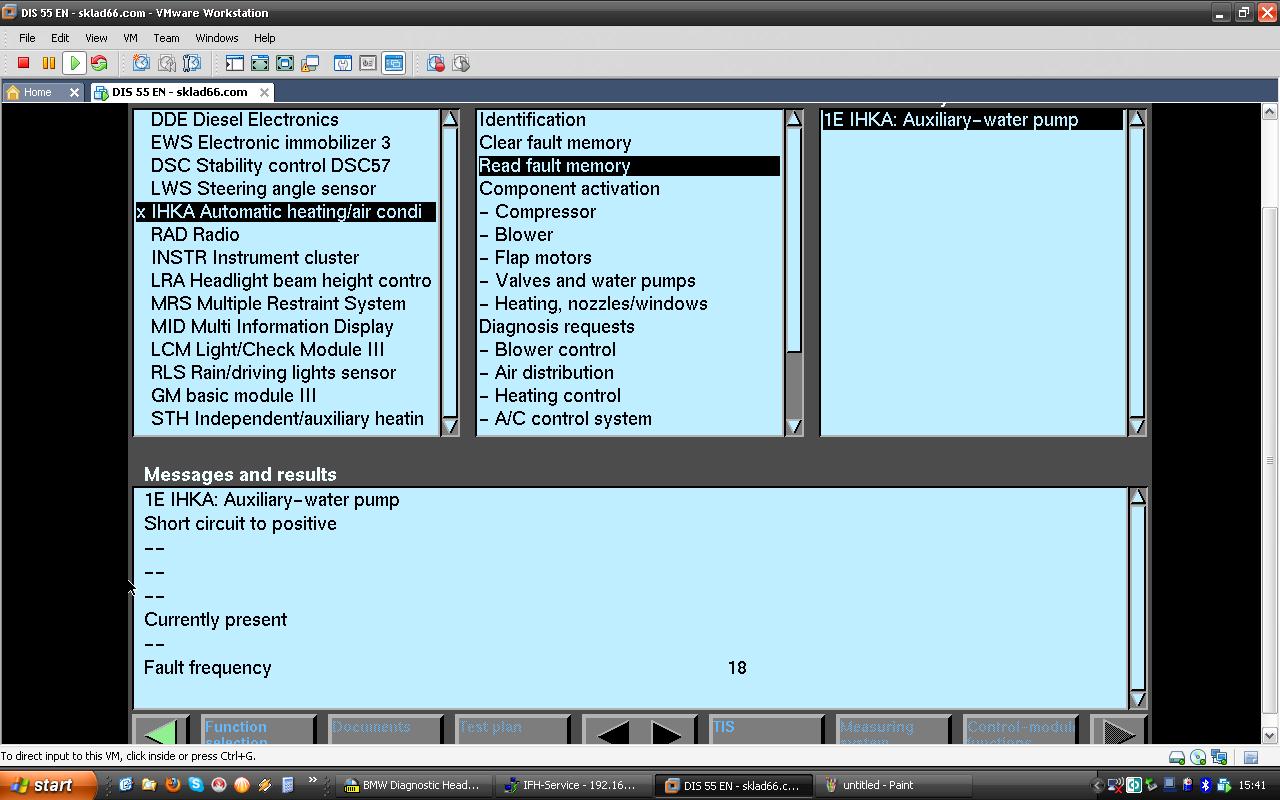Open Snapshot Manager toolbar icon

click(192, 63)
